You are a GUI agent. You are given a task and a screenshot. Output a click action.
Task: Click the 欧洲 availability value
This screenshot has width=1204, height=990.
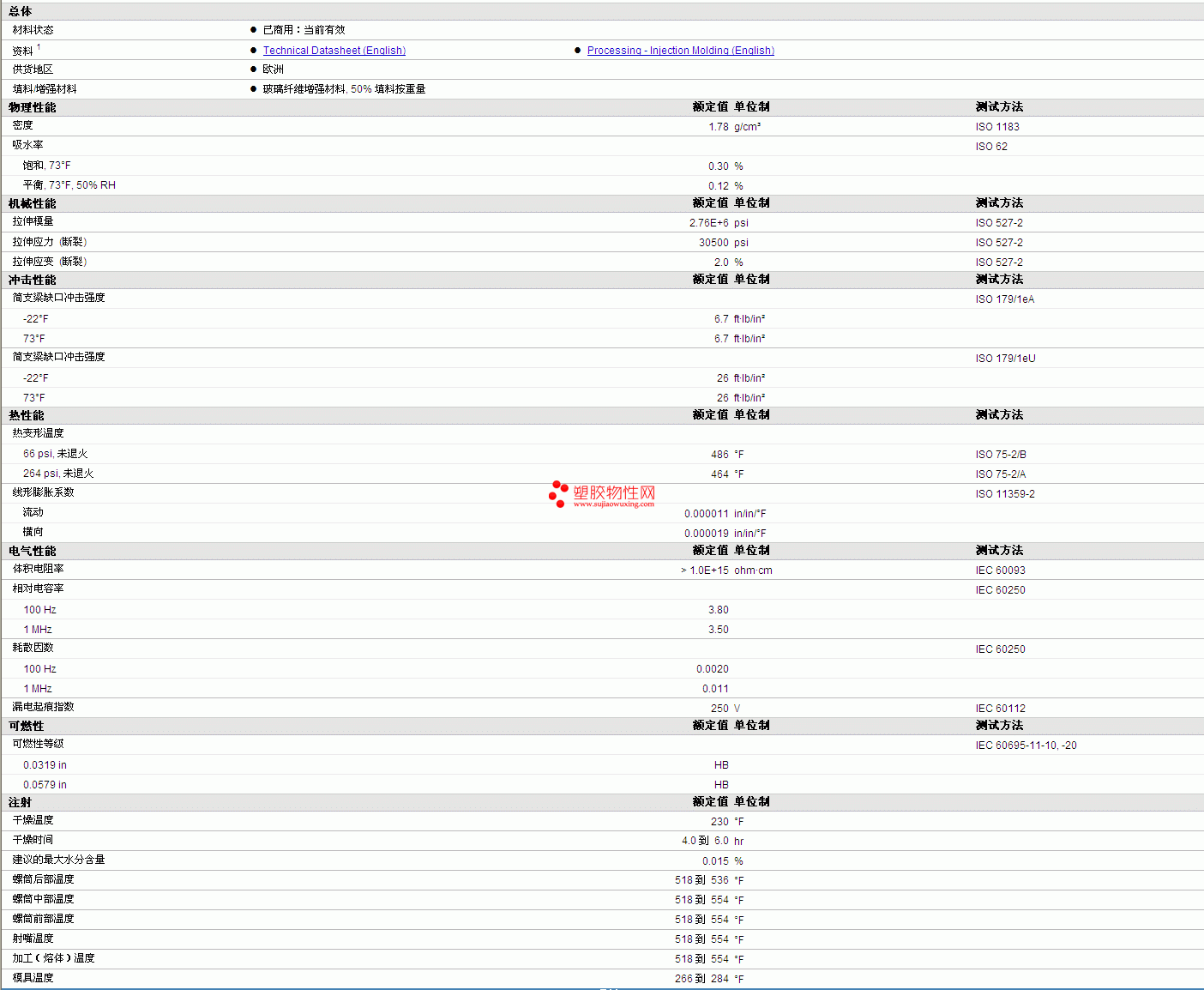click(274, 69)
